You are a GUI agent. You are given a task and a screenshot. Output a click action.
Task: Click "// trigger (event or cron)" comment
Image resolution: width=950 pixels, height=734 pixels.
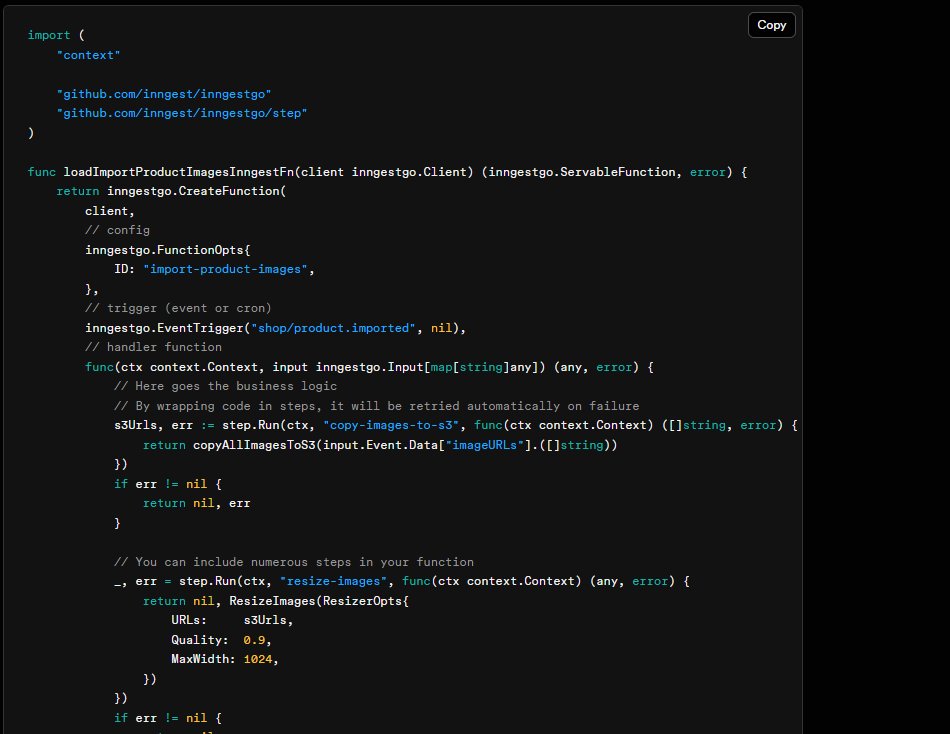tap(178, 308)
